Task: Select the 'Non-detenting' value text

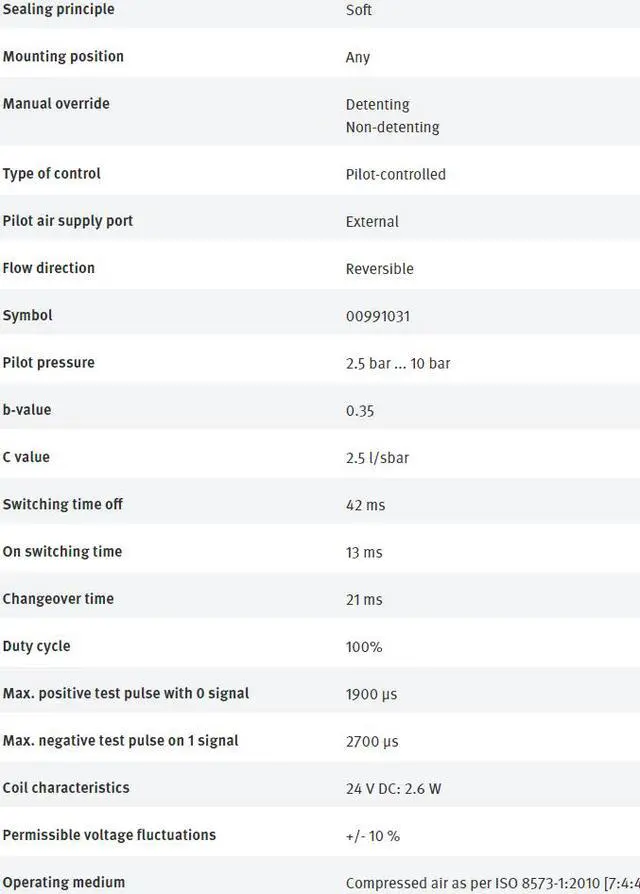Action: [392, 127]
